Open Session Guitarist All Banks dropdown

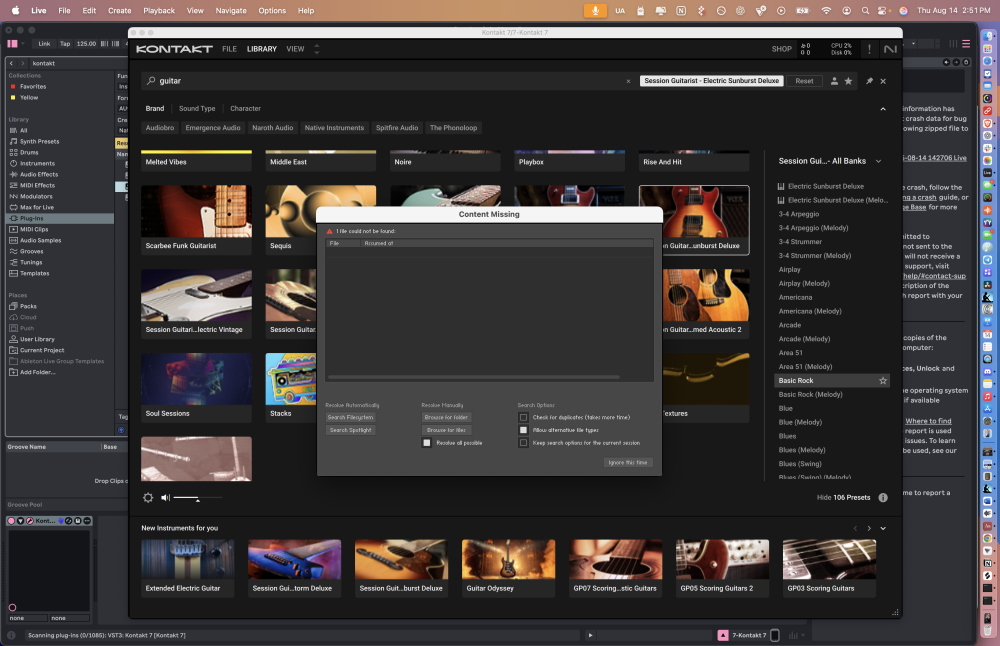click(x=829, y=161)
